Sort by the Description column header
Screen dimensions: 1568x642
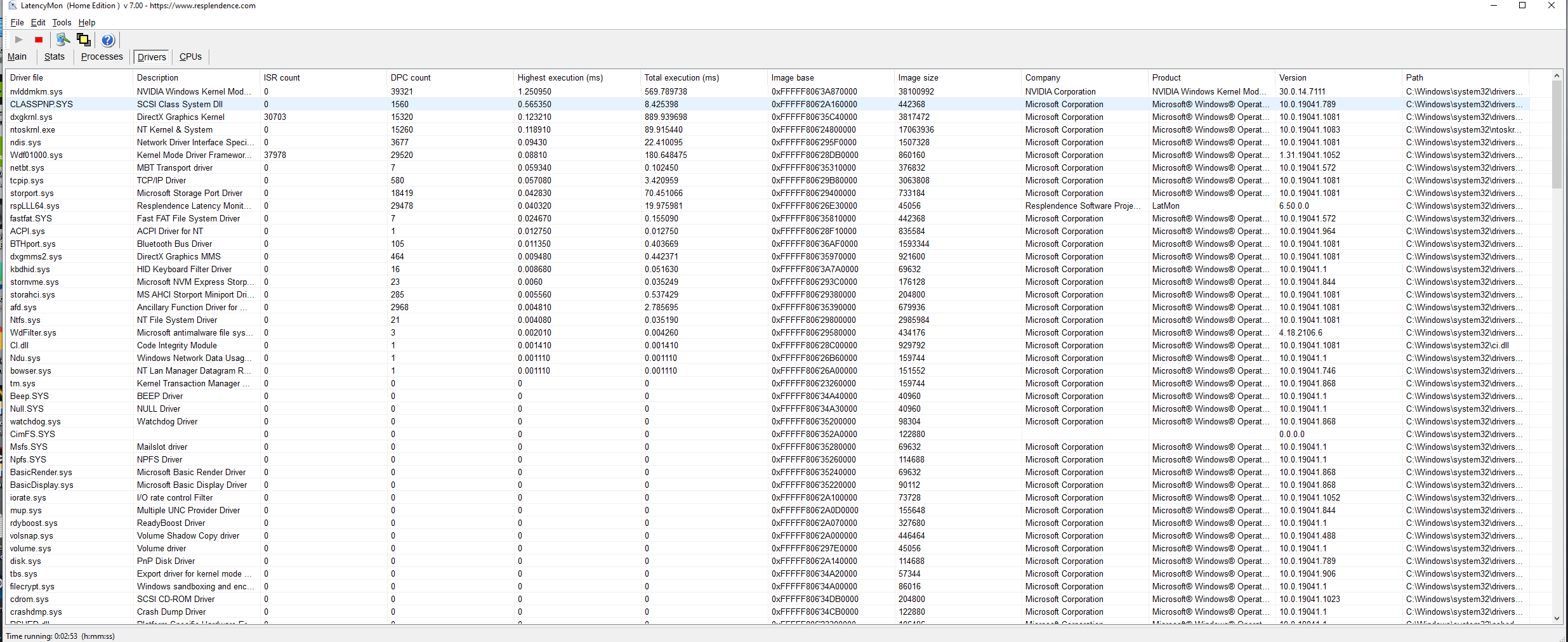tap(196, 77)
